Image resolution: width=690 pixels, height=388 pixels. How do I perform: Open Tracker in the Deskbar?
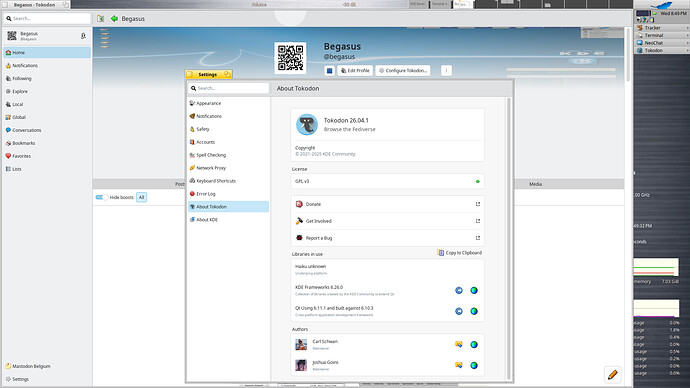(x=662, y=28)
